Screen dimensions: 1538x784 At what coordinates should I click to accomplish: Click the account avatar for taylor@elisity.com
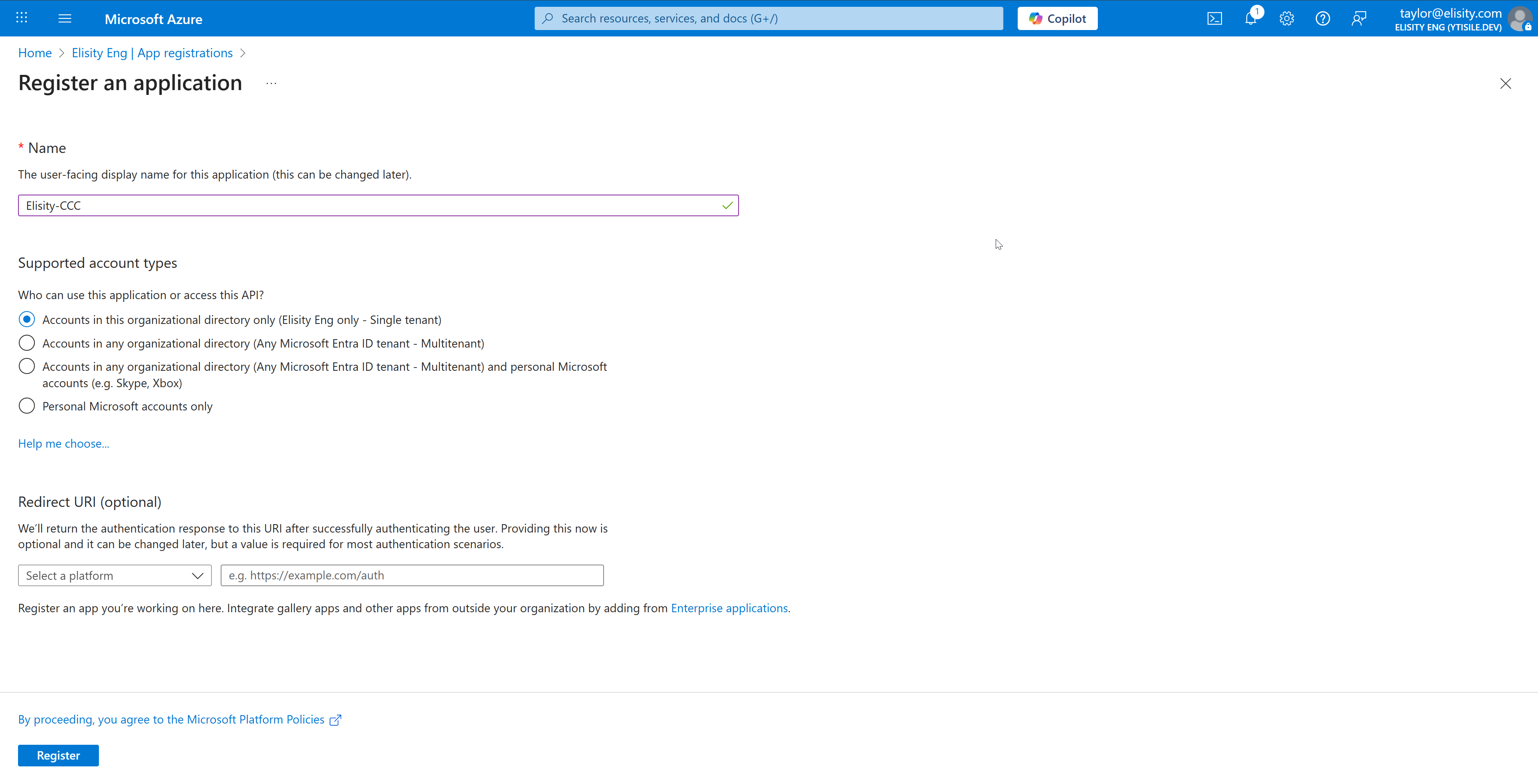pos(1519,18)
